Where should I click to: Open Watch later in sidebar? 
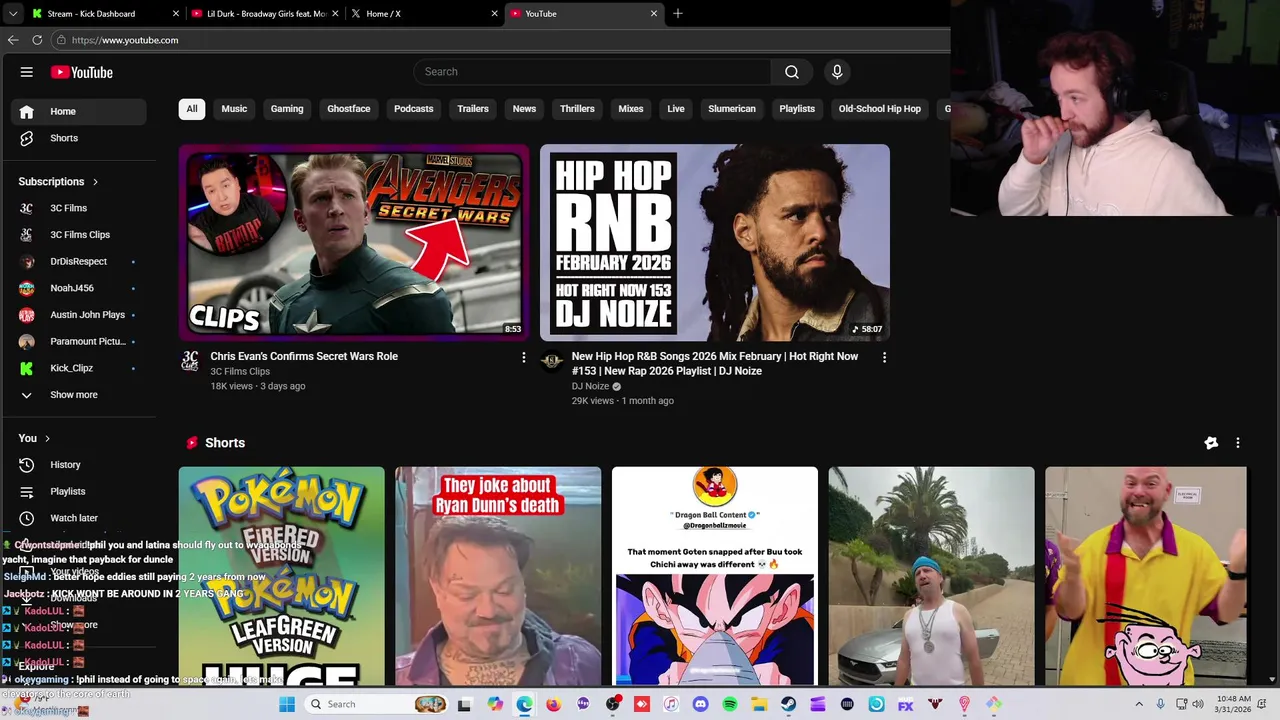point(78,518)
